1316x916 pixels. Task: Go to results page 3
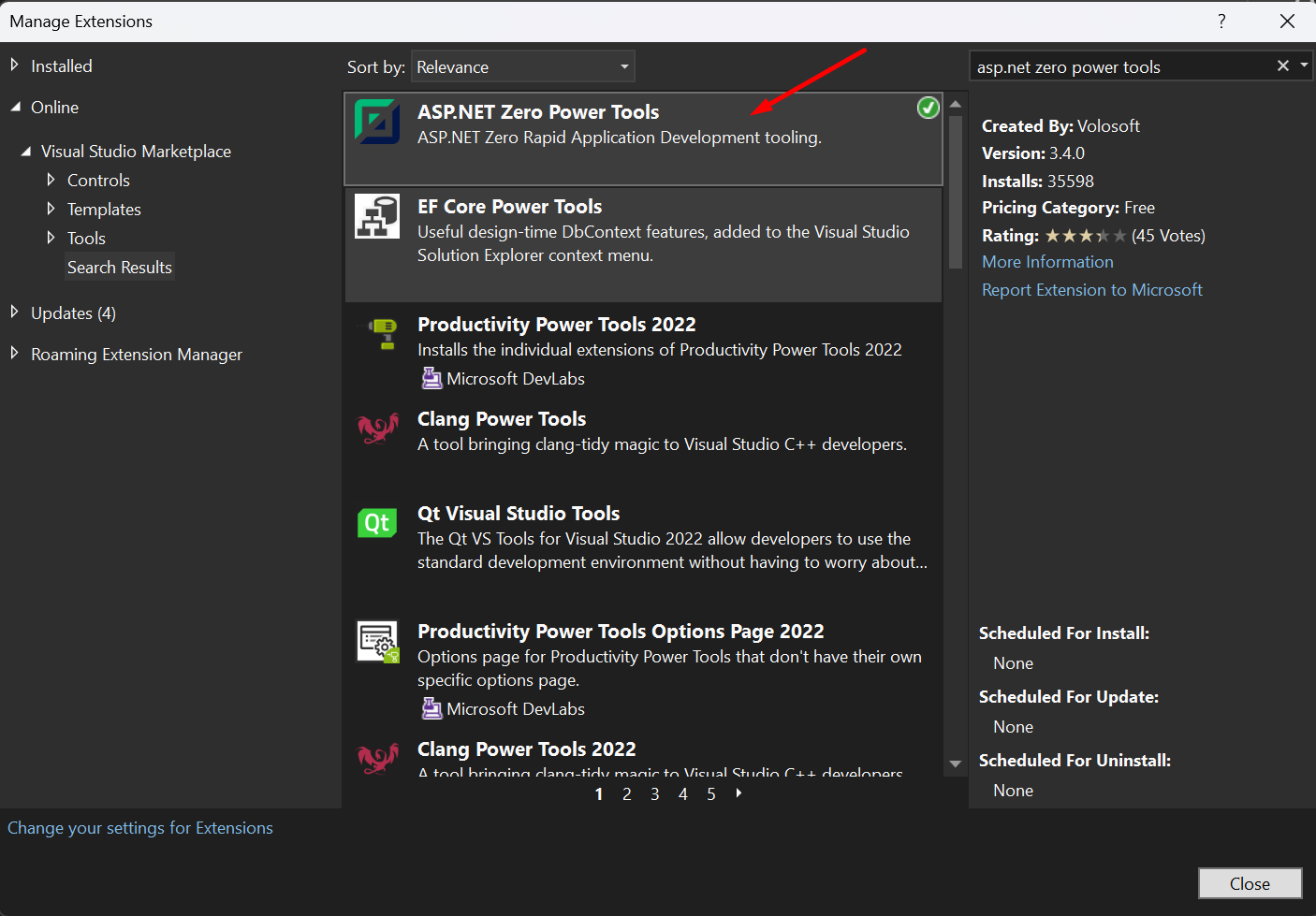click(x=655, y=794)
